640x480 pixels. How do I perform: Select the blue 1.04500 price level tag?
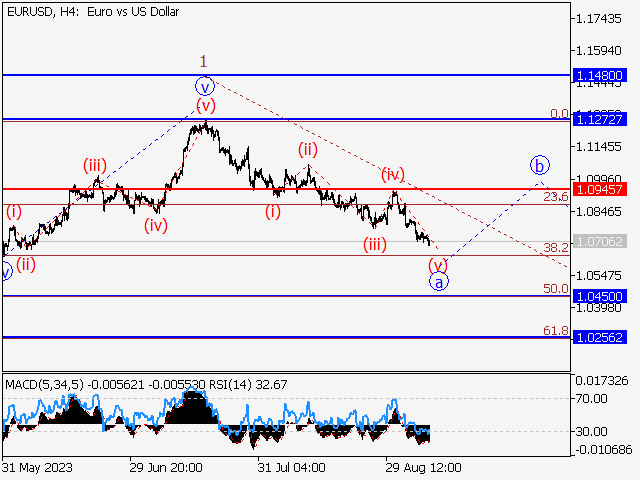600,296
